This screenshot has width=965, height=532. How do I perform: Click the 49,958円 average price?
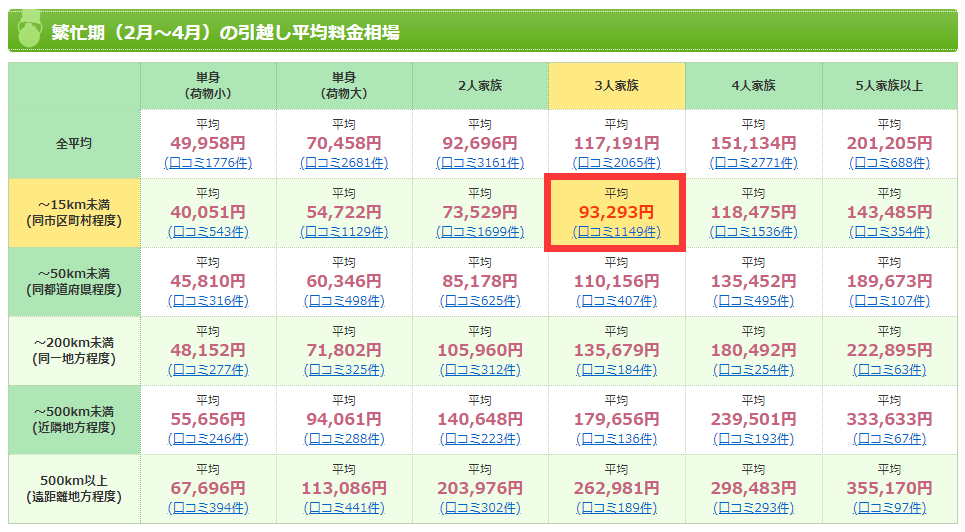(x=208, y=143)
